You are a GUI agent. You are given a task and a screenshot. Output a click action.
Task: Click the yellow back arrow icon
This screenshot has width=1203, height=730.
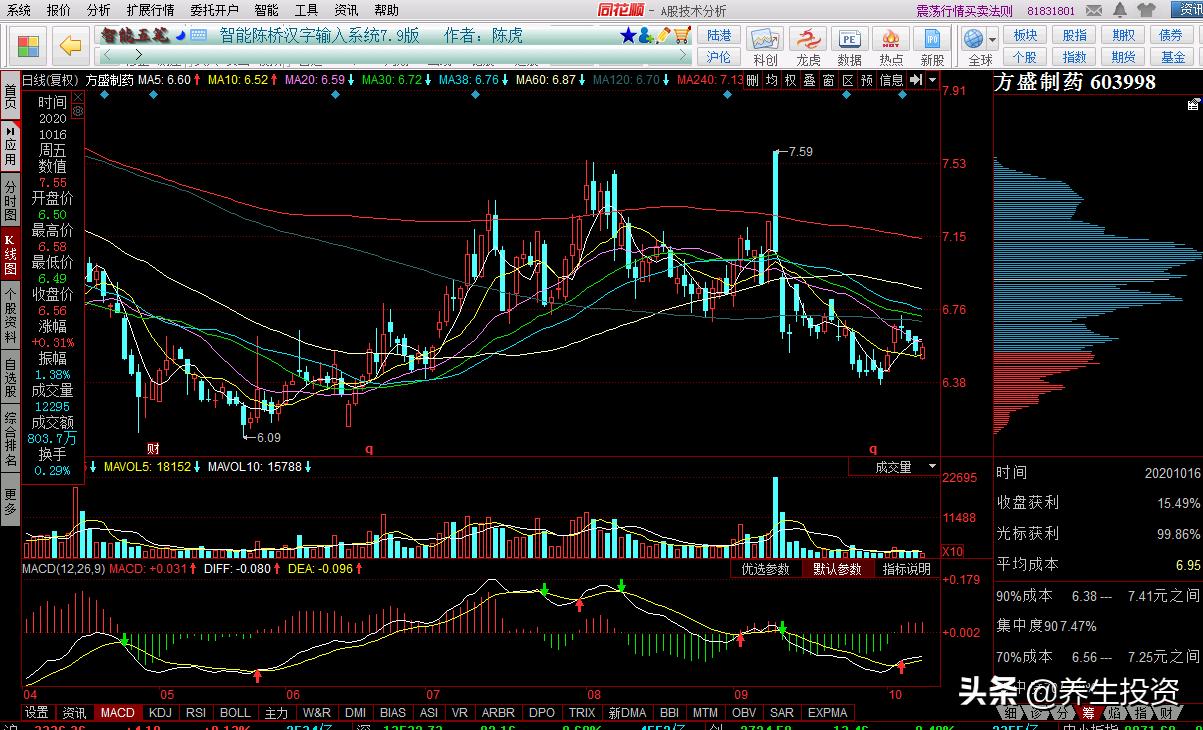69,46
